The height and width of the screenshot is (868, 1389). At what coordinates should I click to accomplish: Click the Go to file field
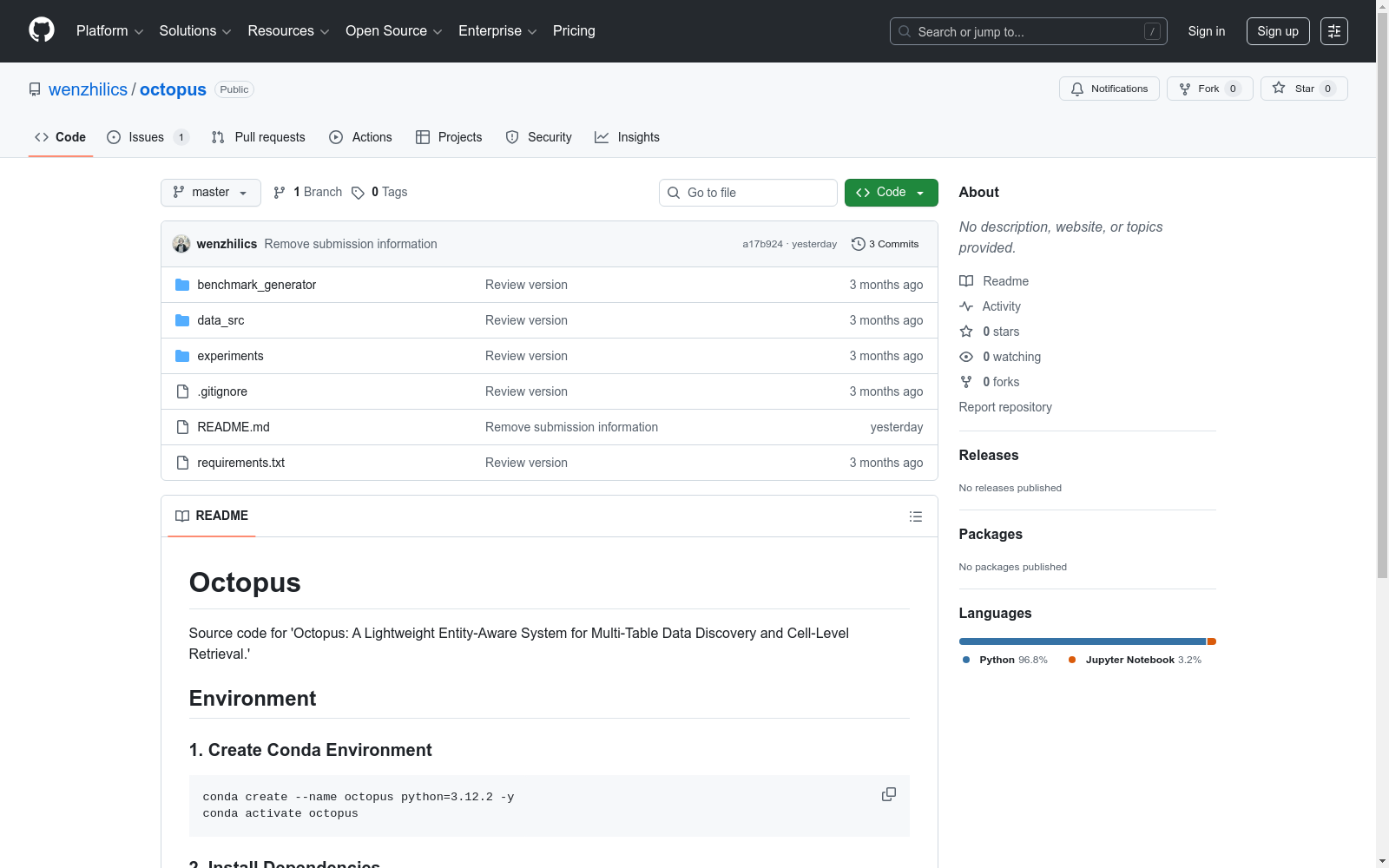[748, 193]
